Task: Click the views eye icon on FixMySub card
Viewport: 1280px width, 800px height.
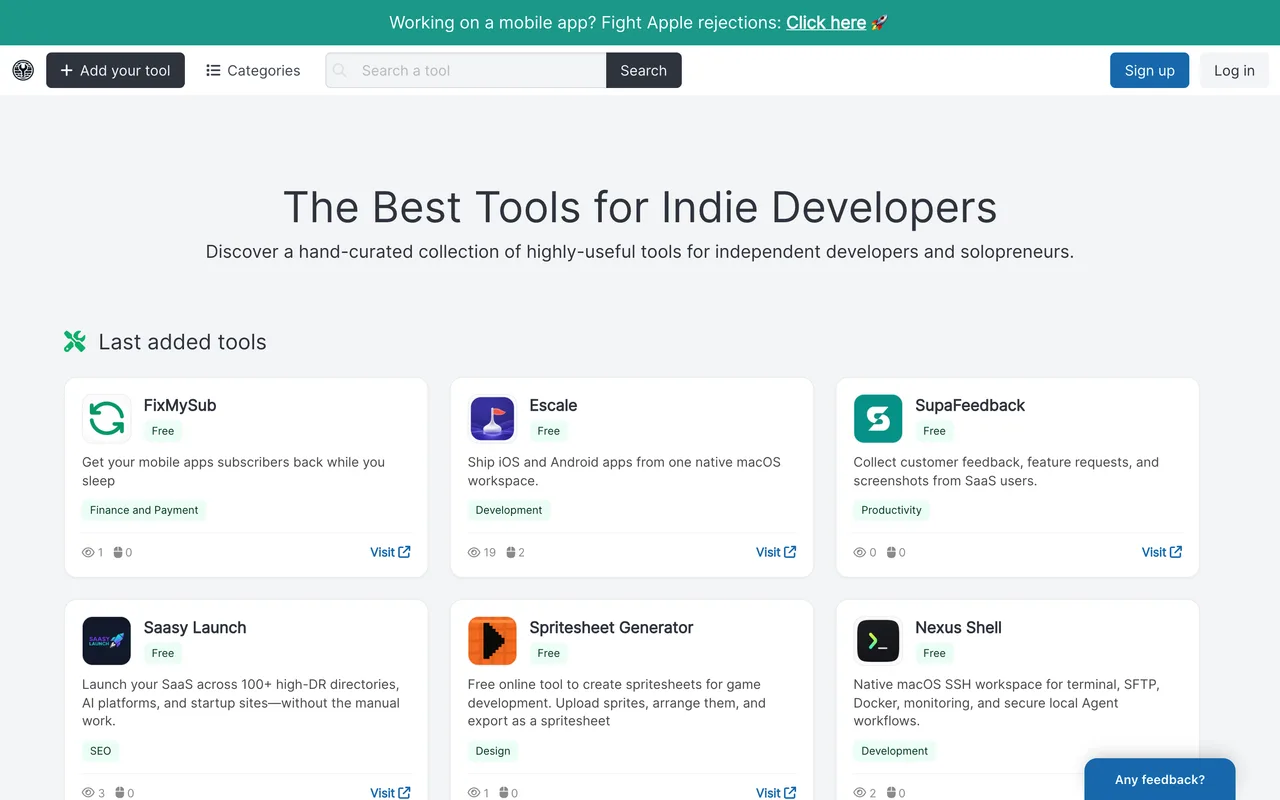Action: pos(88,552)
